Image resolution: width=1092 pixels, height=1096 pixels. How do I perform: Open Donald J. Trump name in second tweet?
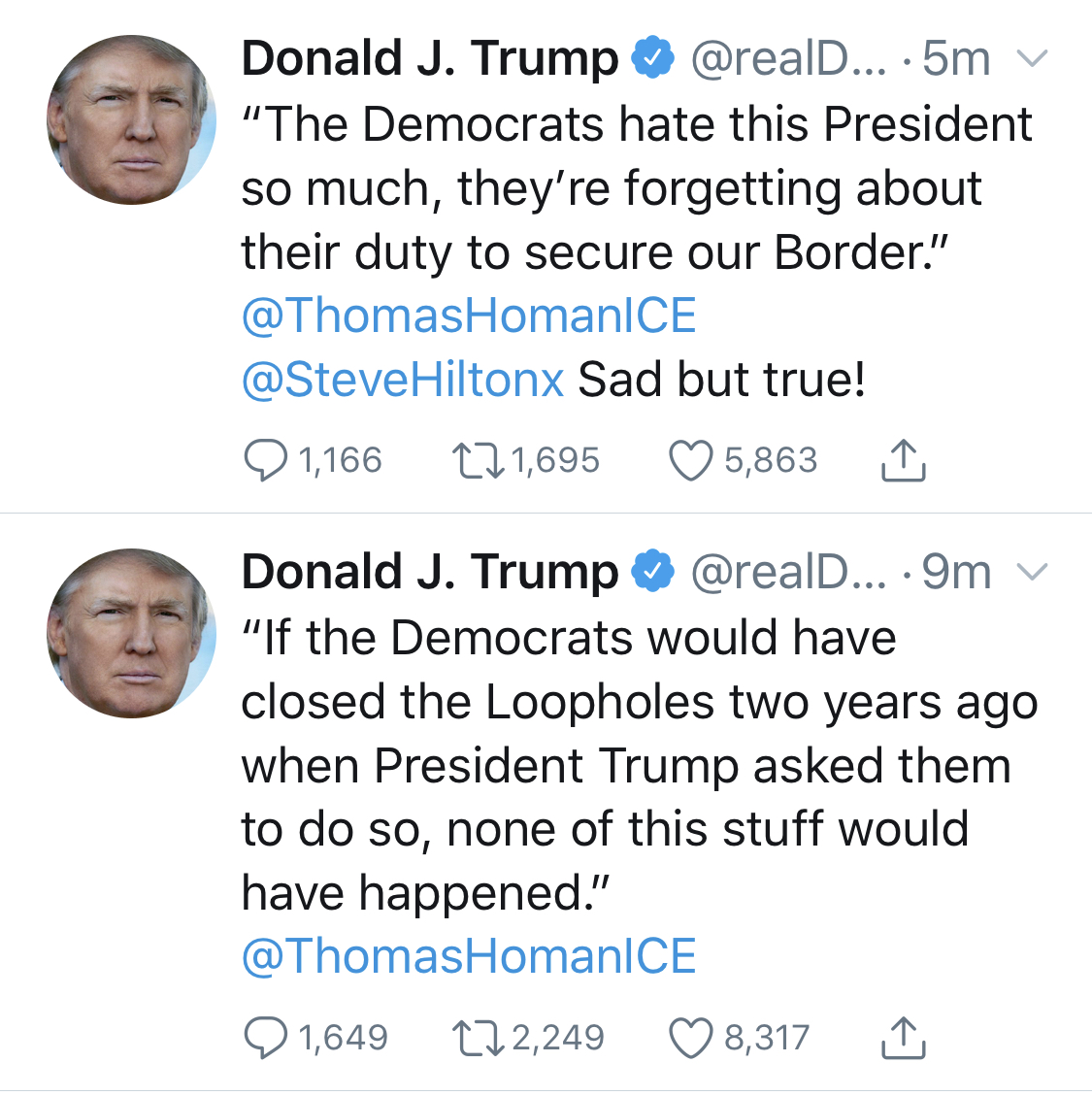click(429, 572)
